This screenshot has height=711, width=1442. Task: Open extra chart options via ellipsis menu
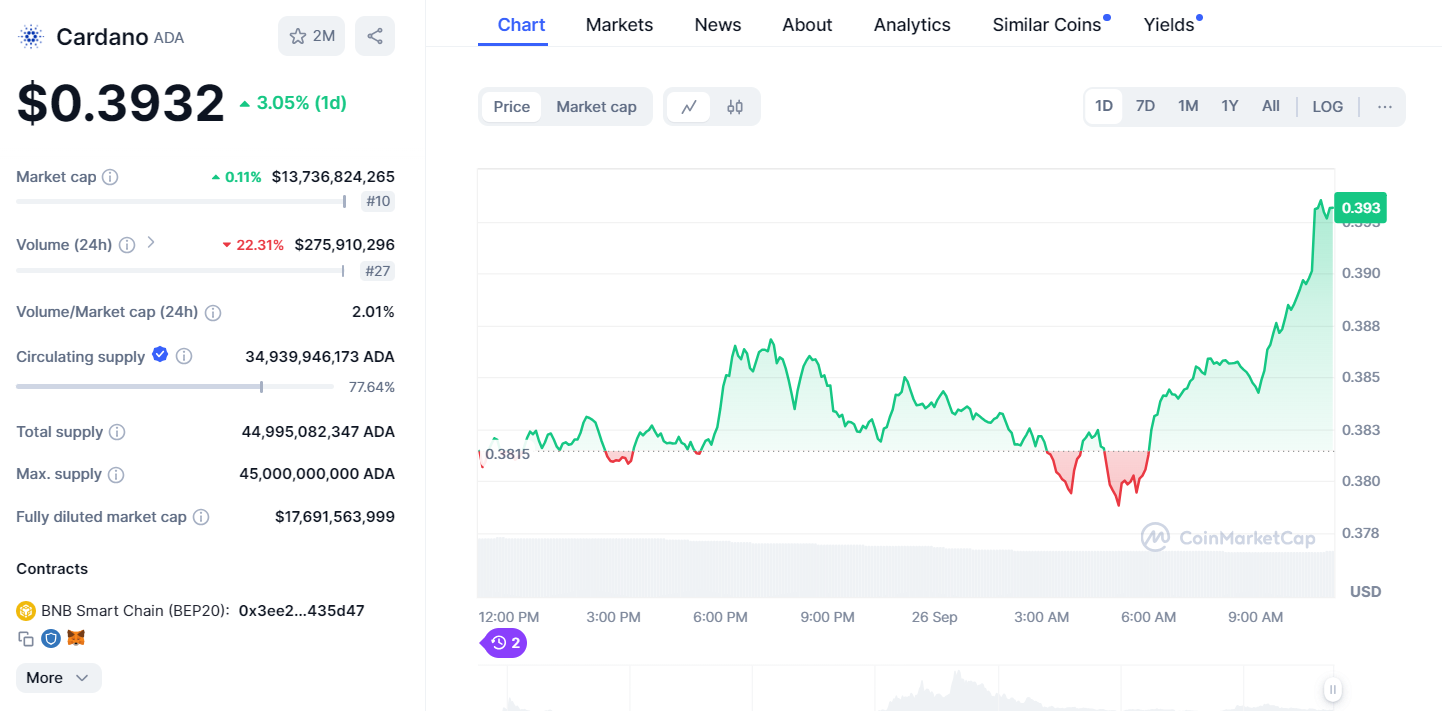pyautogui.click(x=1384, y=106)
